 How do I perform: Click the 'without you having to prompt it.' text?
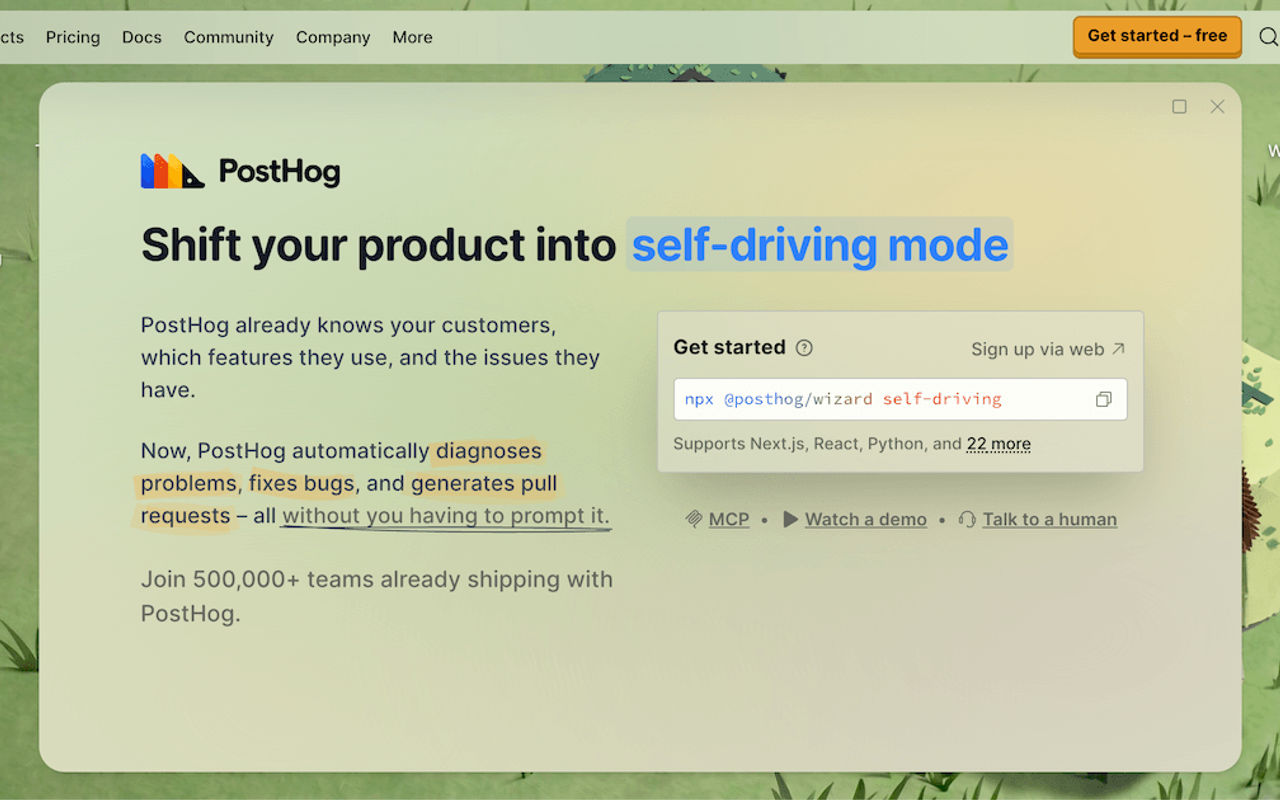coord(446,516)
